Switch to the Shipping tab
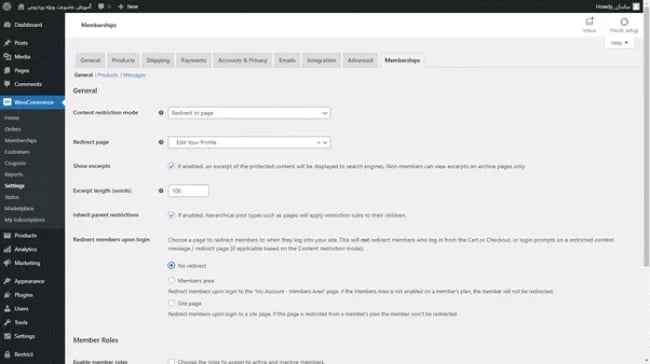 pos(158,60)
